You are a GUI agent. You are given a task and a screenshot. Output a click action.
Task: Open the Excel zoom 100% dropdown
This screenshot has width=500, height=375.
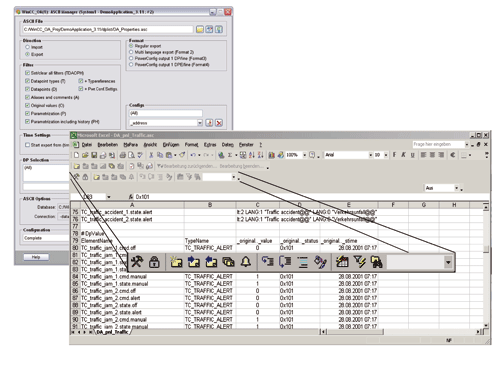[304, 155]
